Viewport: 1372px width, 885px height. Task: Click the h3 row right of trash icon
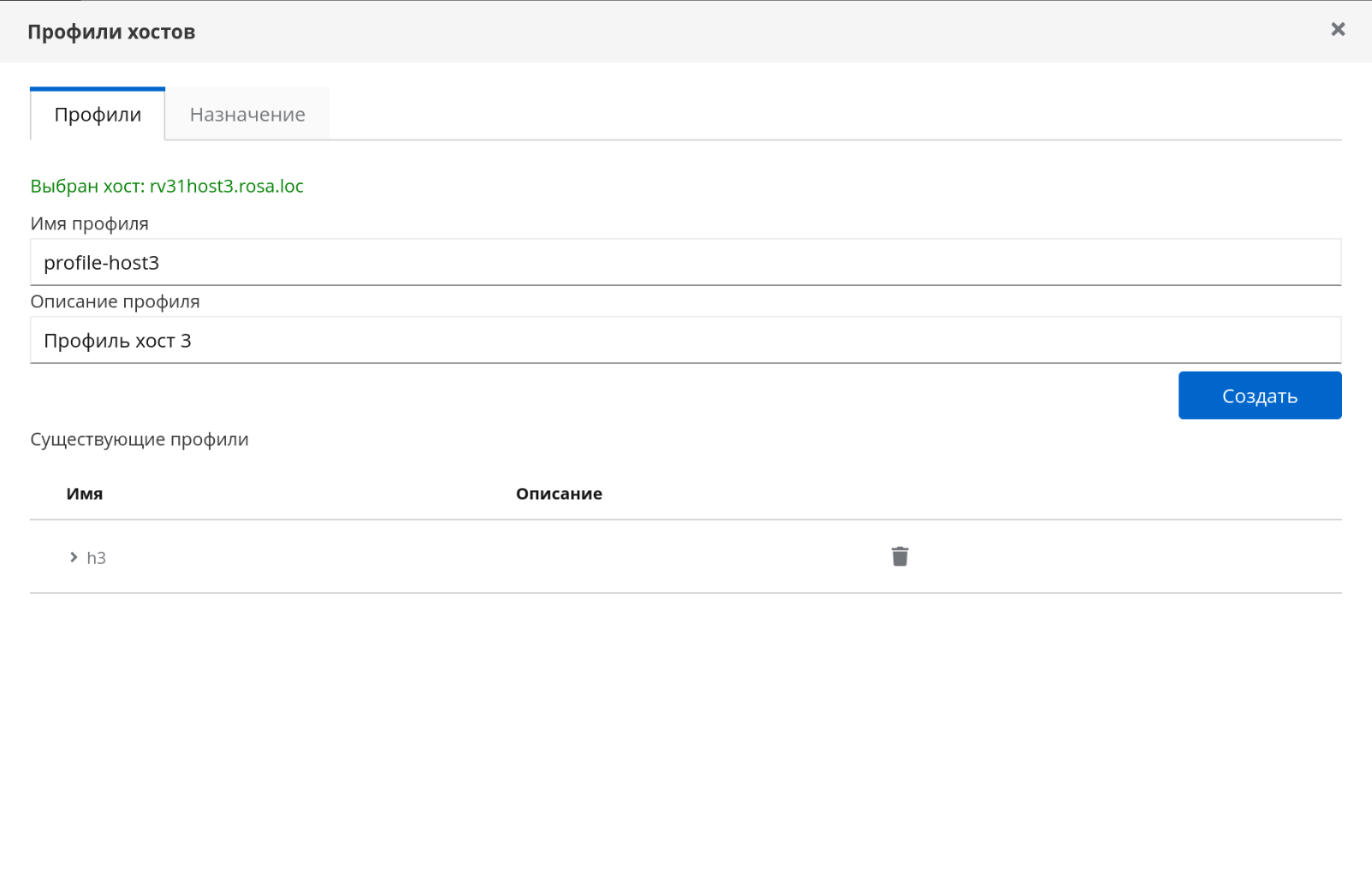click(x=1113, y=557)
